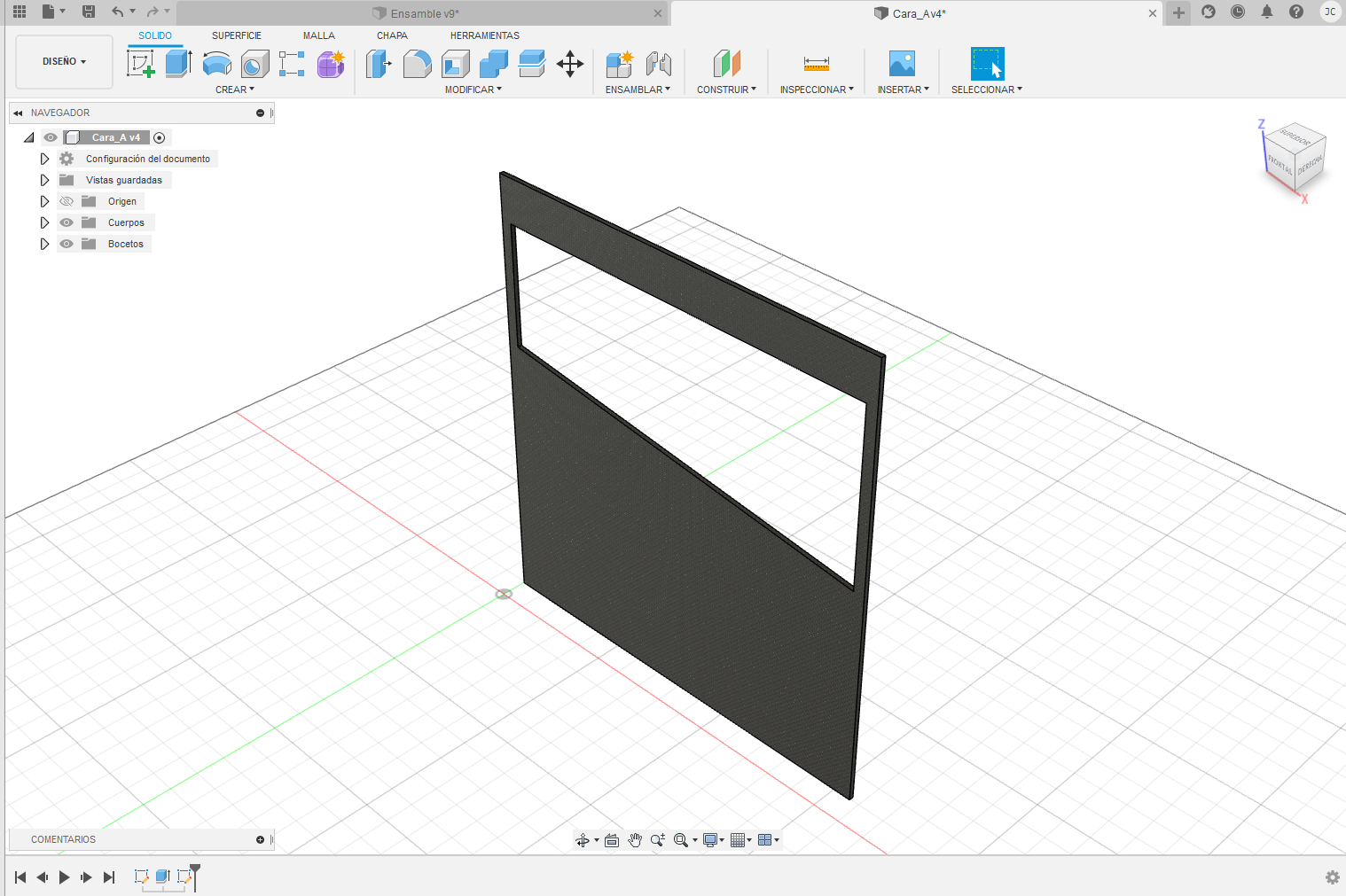Image resolution: width=1346 pixels, height=896 pixels.
Task: Jump to the timeline beginning
Action: click(x=20, y=877)
